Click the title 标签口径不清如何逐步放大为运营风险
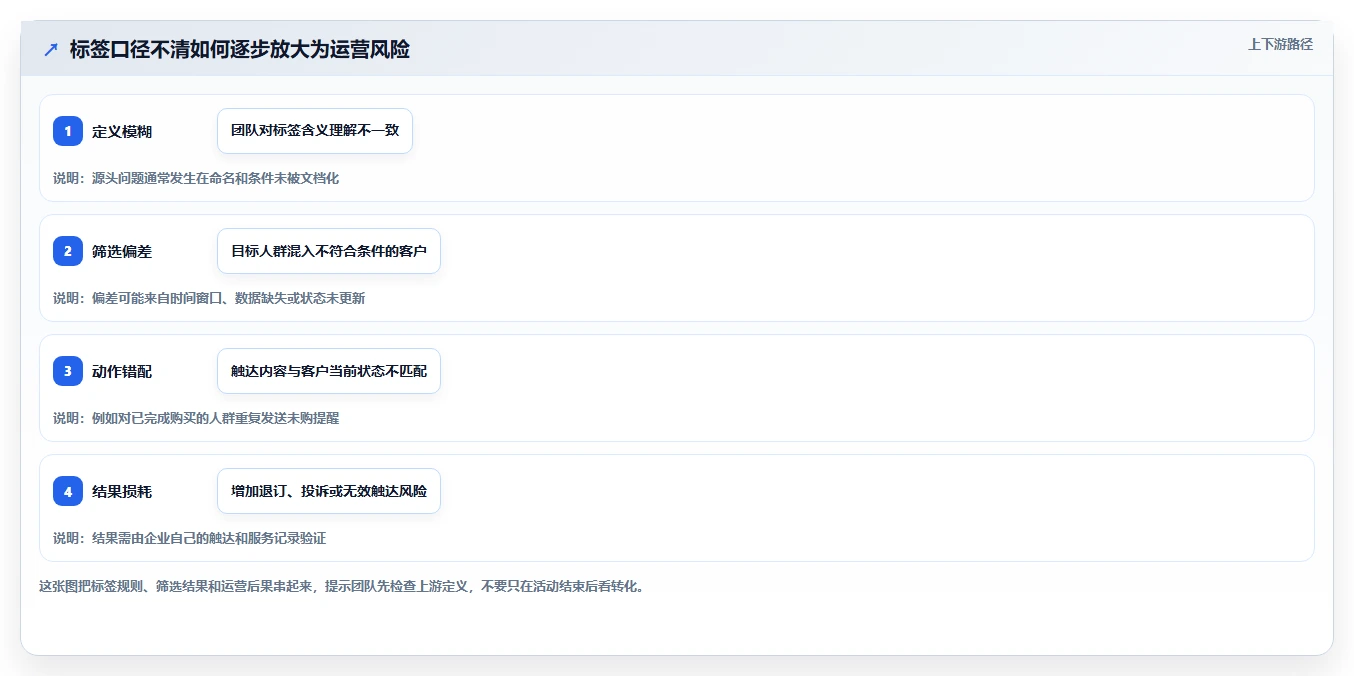 pyautogui.click(x=240, y=49)
